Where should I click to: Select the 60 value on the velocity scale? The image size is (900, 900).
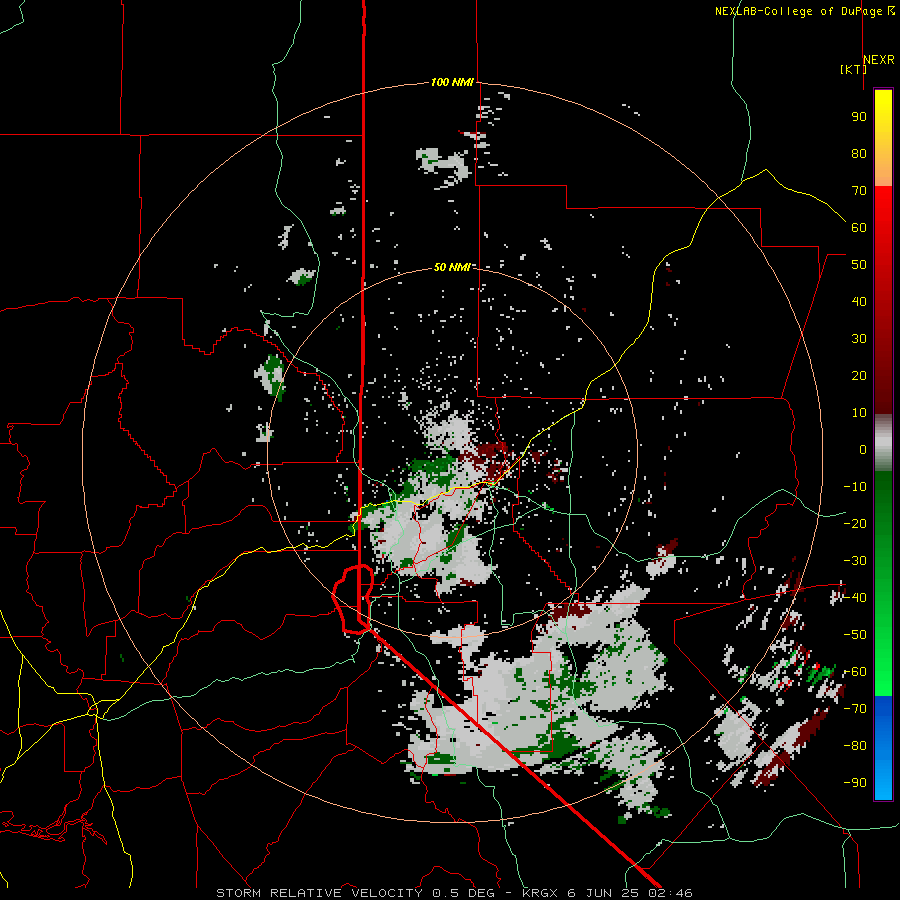coord(859,227)
